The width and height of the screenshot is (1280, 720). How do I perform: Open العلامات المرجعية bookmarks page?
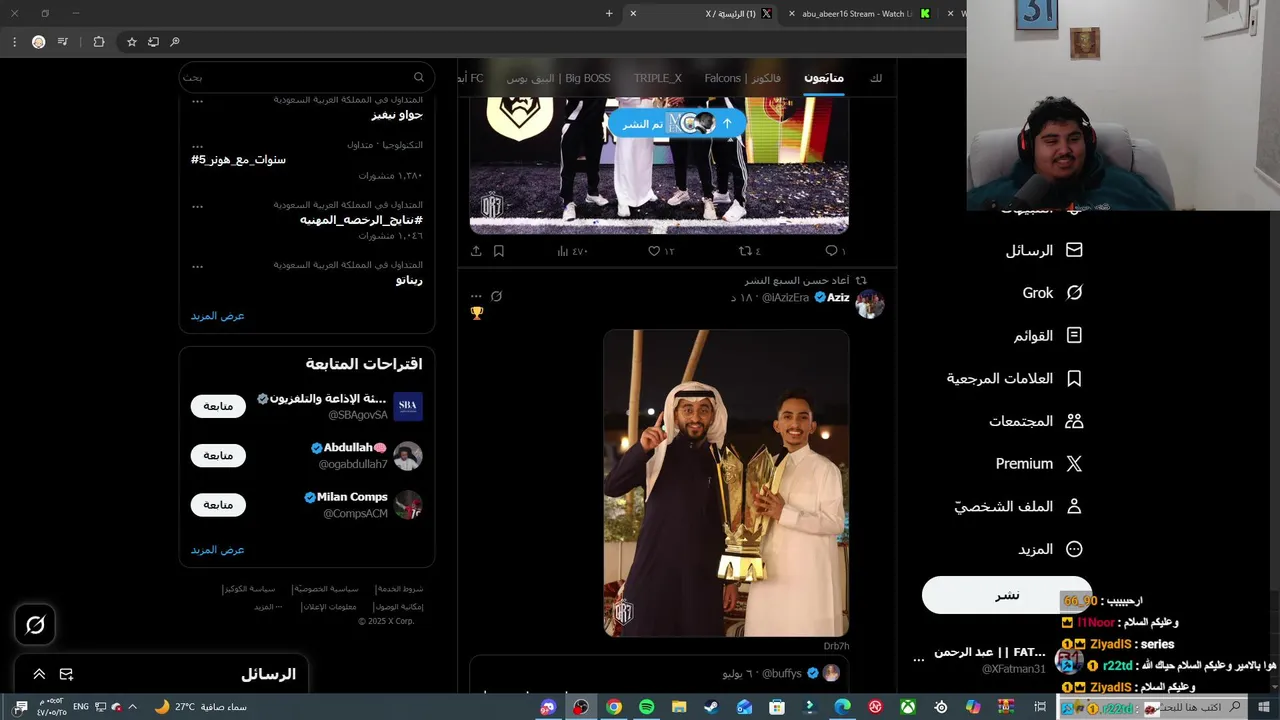click(x=1015, y=379)
